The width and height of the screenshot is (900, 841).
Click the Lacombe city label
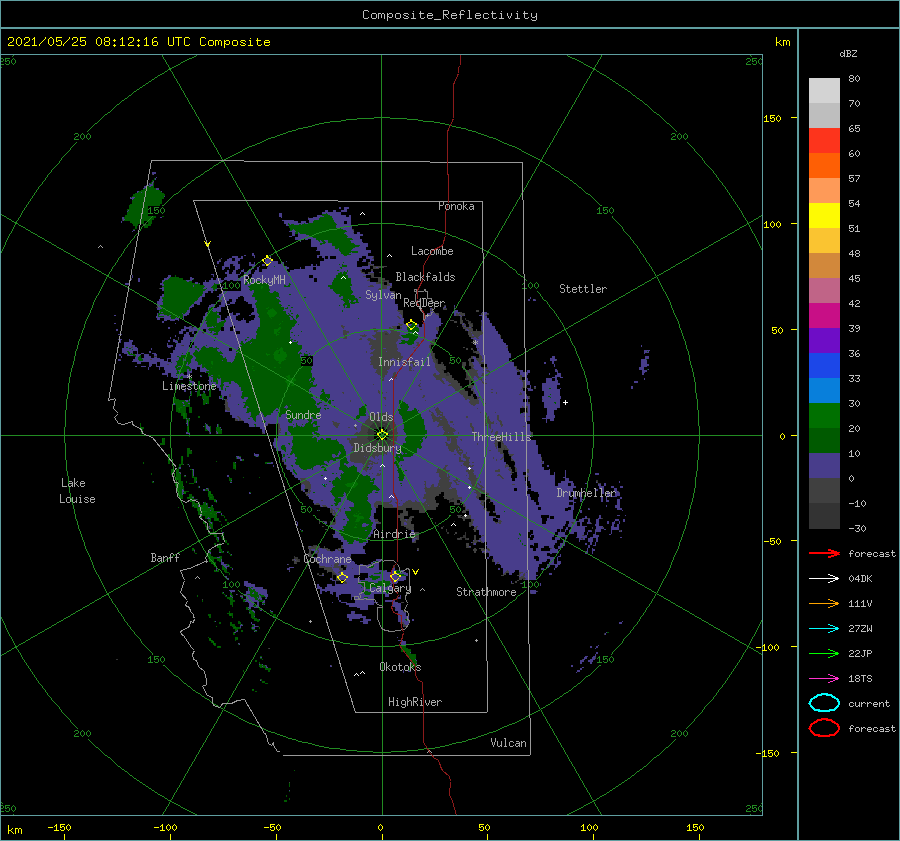pyautogui.click(x=432, y=251)
